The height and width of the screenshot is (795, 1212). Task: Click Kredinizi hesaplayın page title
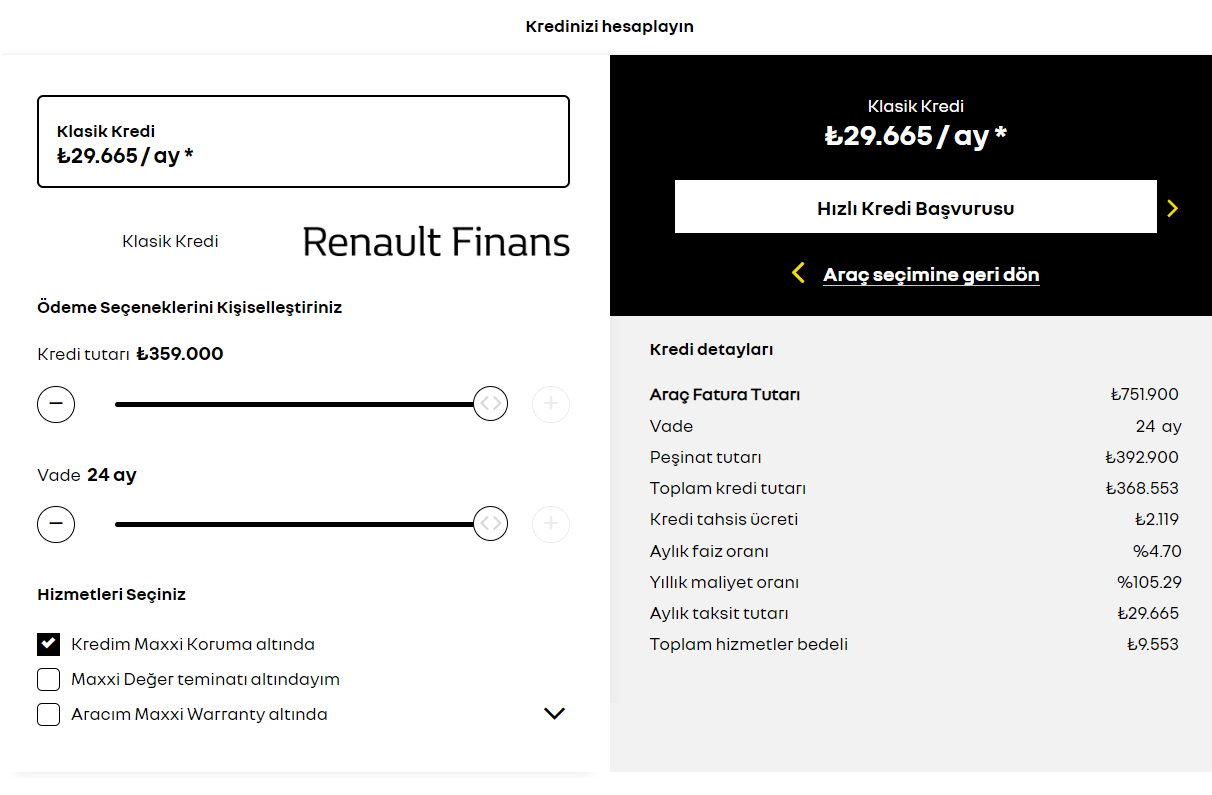tap(609, 26)
